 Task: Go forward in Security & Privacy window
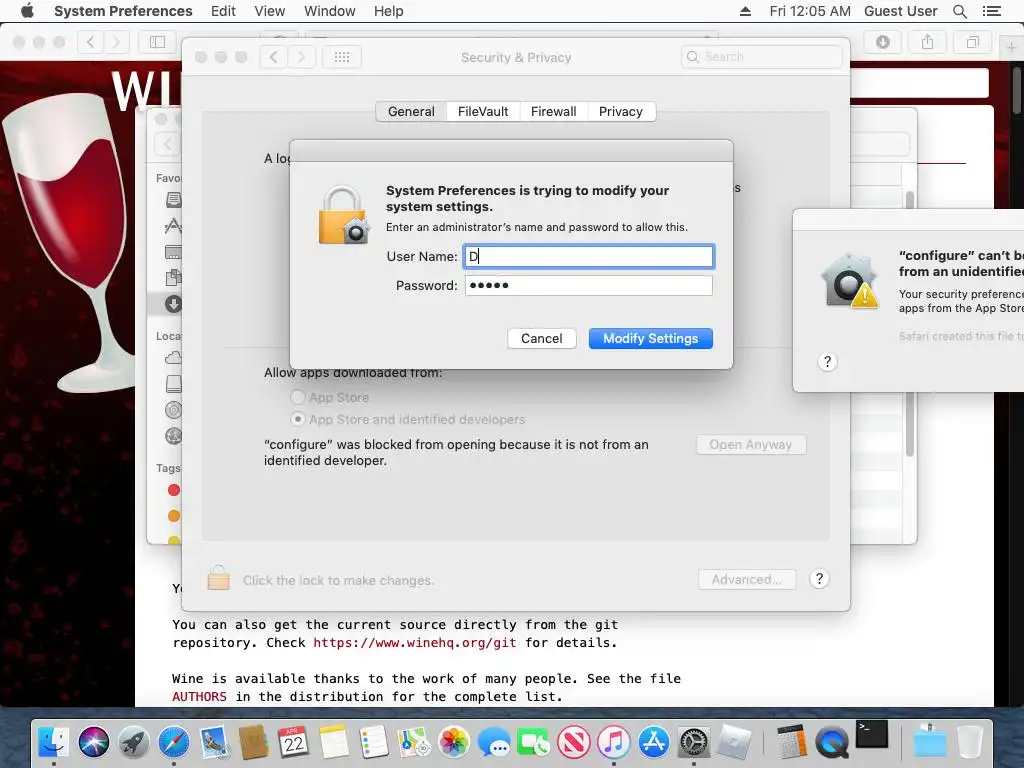click(301, 57)
